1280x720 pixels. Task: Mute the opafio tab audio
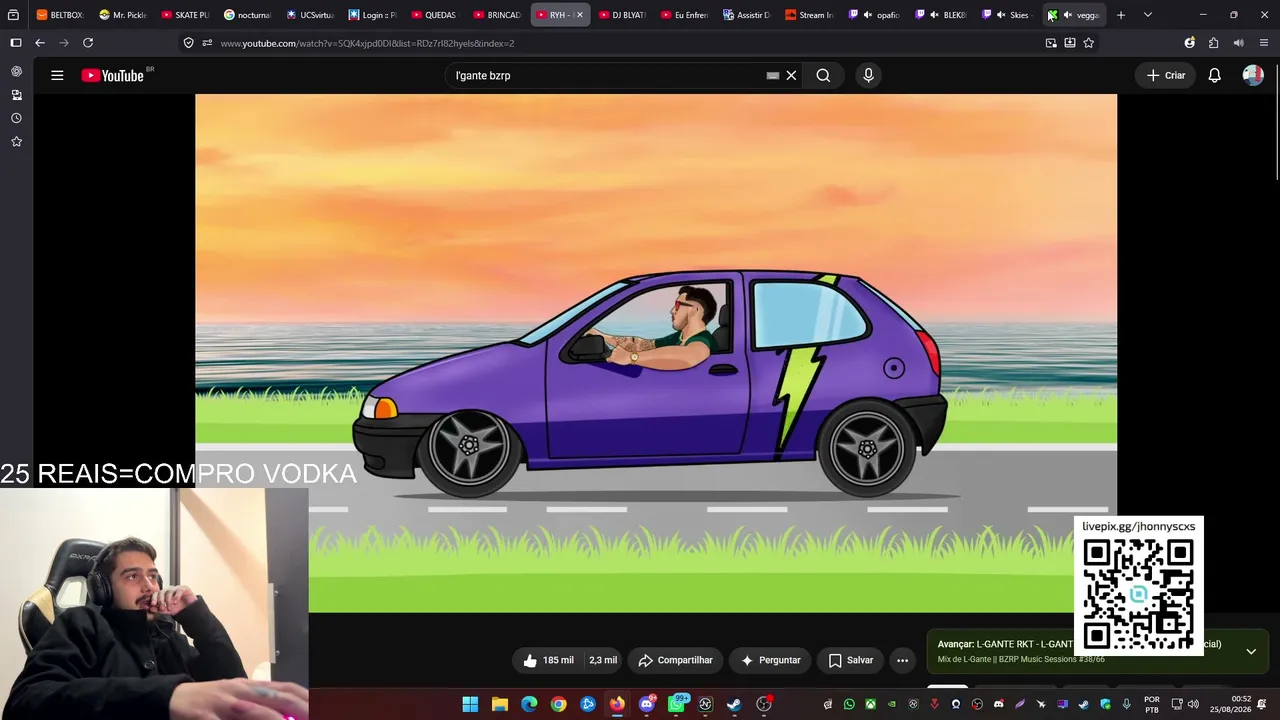click(x=866, y=15)
